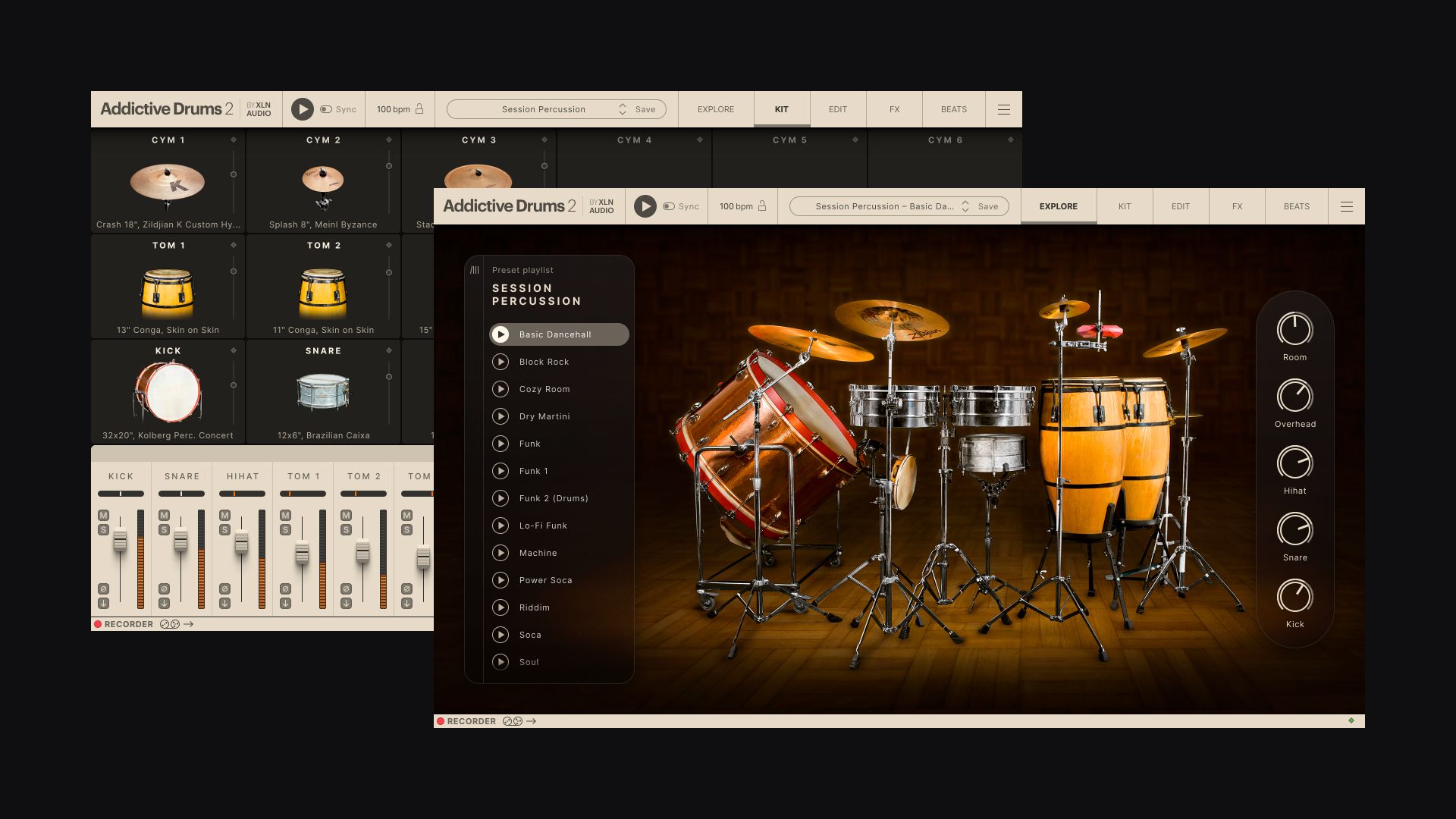Adjust the Hihat level knob

1294,463
